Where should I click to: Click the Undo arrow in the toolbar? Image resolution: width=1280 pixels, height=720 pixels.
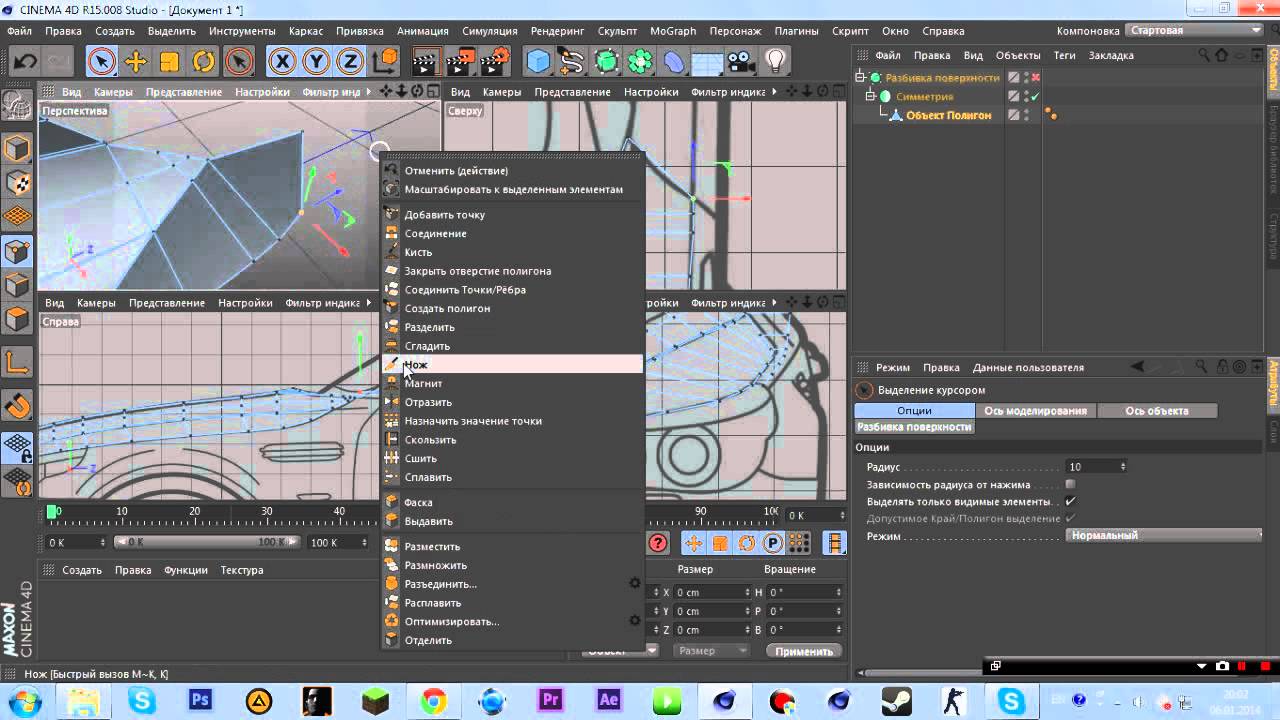(x=24, y=62)
